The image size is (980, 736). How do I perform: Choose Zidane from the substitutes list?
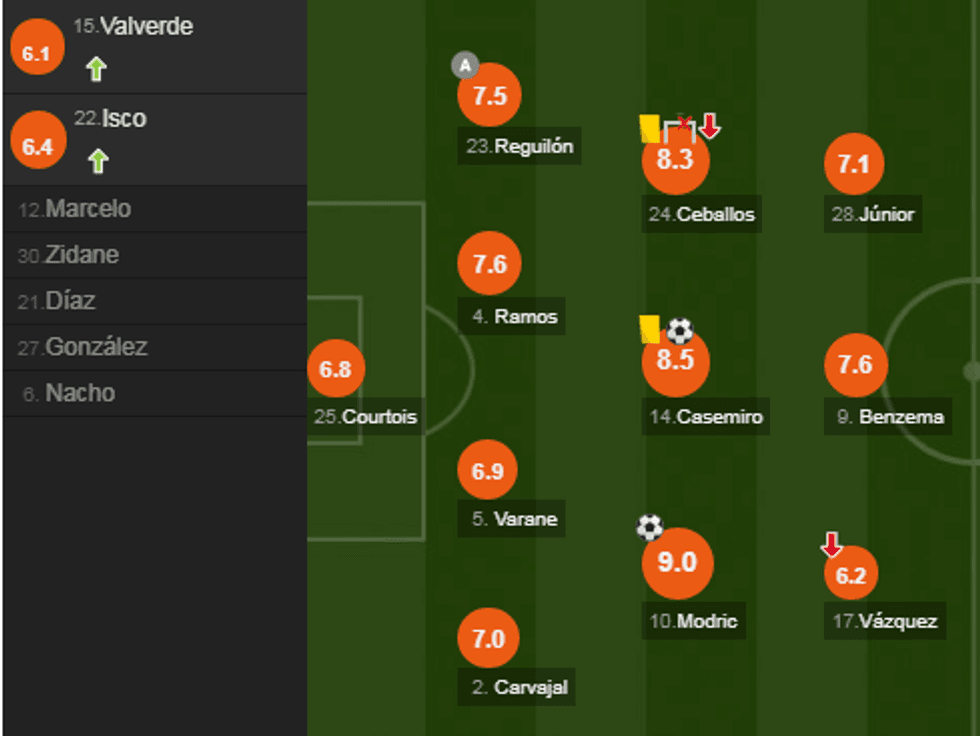pos(81,255)
